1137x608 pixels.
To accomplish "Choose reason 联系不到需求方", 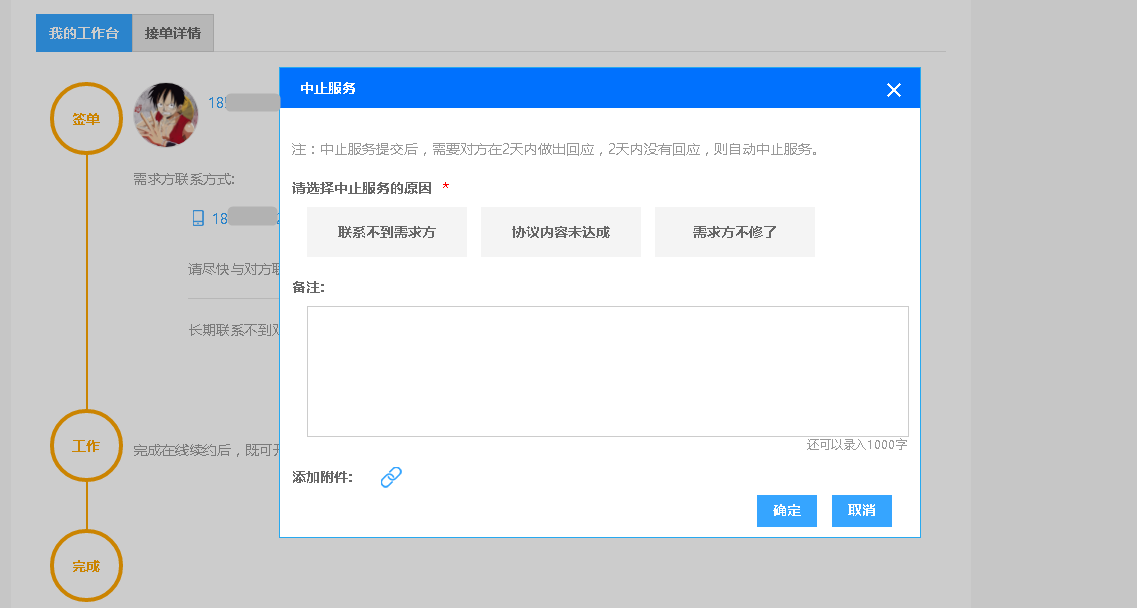I will pyautogui.click(x=387, y=232).
